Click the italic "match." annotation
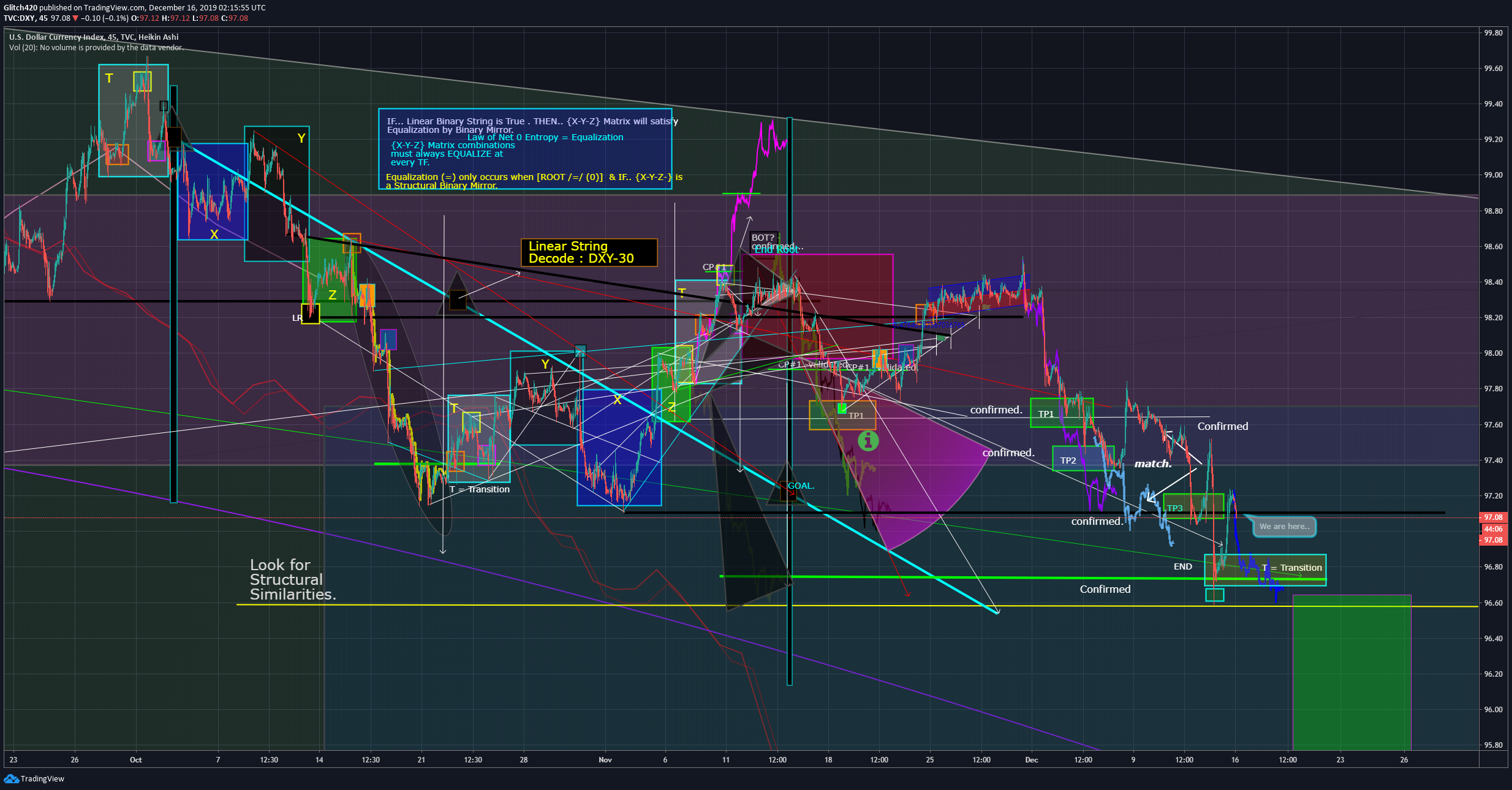1512x790 pixels. point(1153,464)
